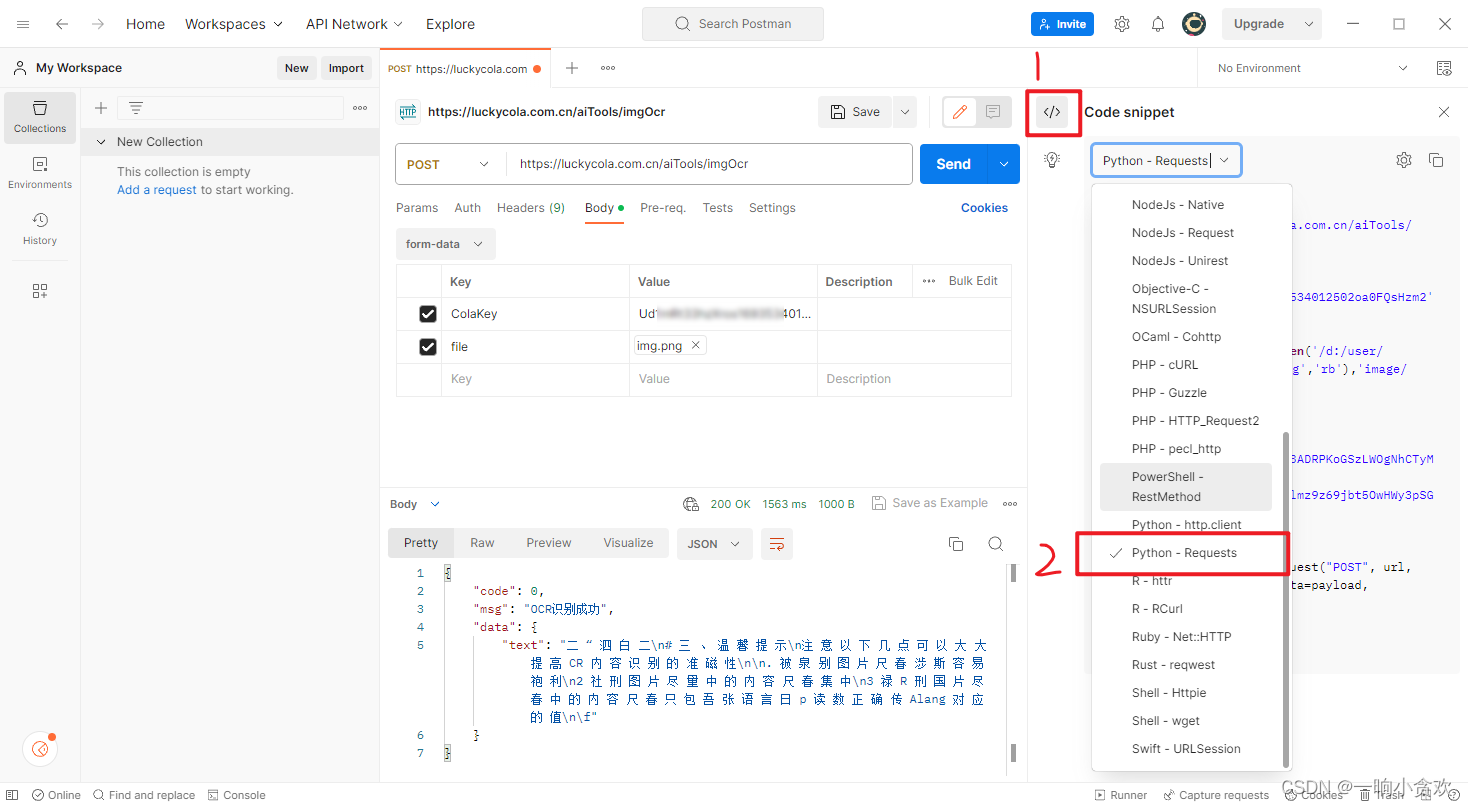Open the History sidebar panel
This screenshot has height=807, width=1468.
coord(40,229)
